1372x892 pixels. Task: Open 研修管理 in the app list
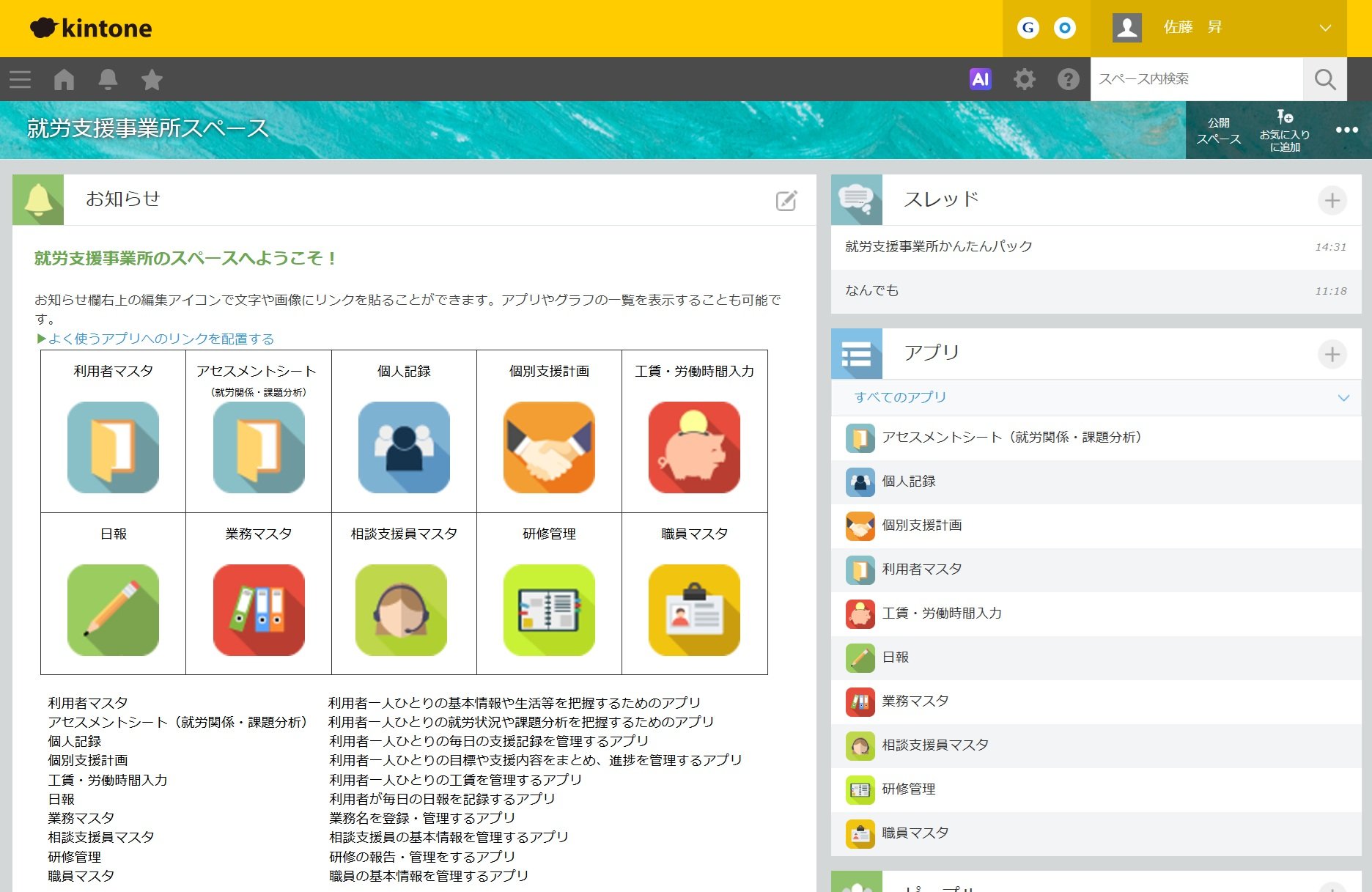click(x=908, y=789)
